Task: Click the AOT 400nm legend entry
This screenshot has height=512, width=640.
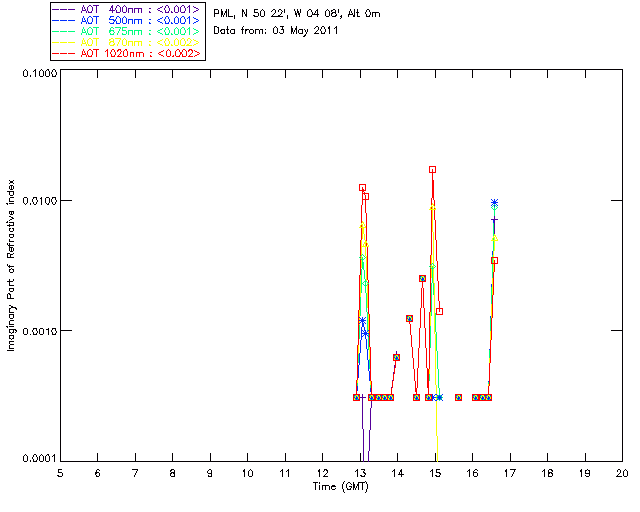Action: pos(126,9)
